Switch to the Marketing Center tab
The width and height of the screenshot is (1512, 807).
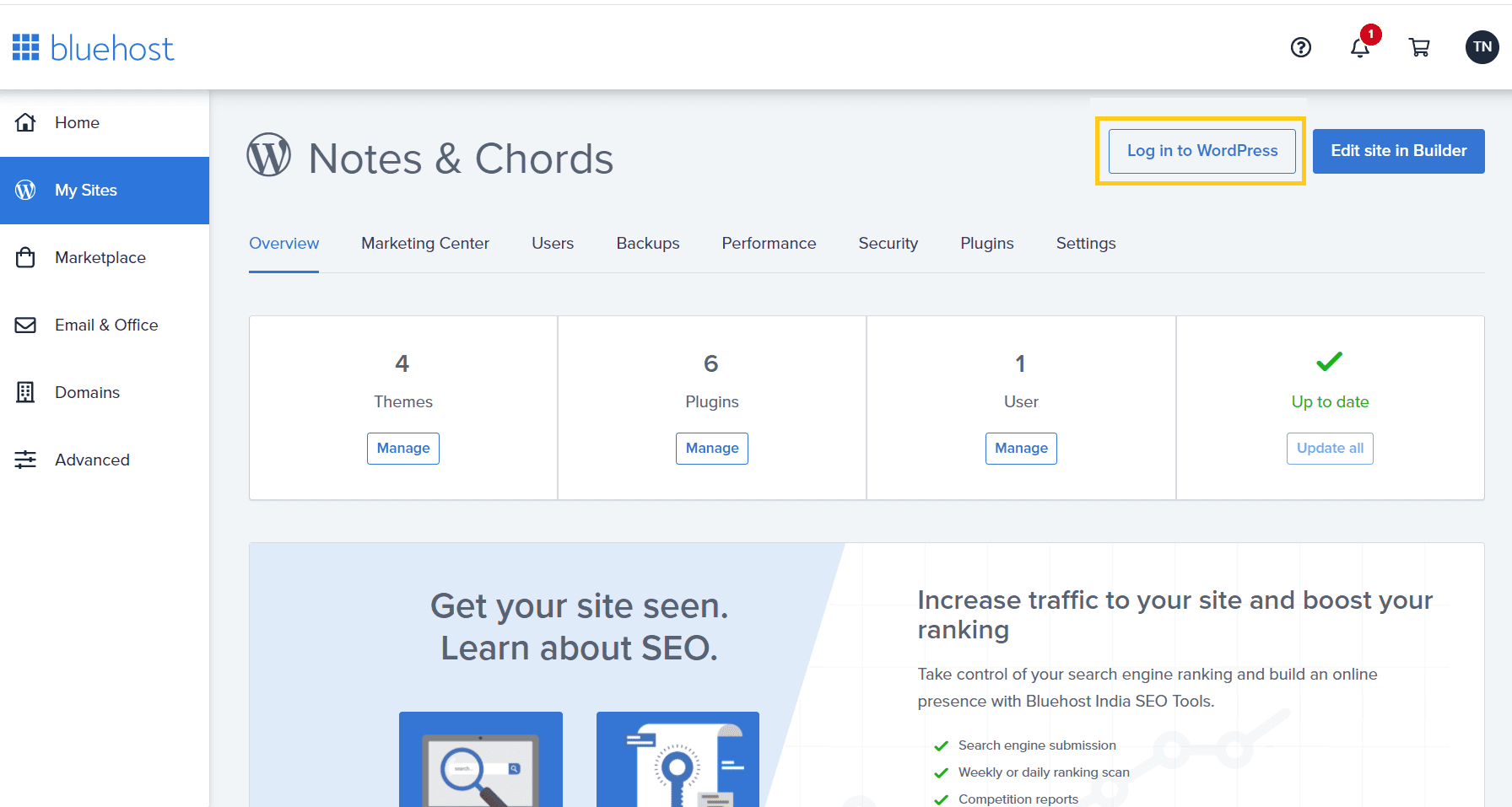tap(425, 243)
